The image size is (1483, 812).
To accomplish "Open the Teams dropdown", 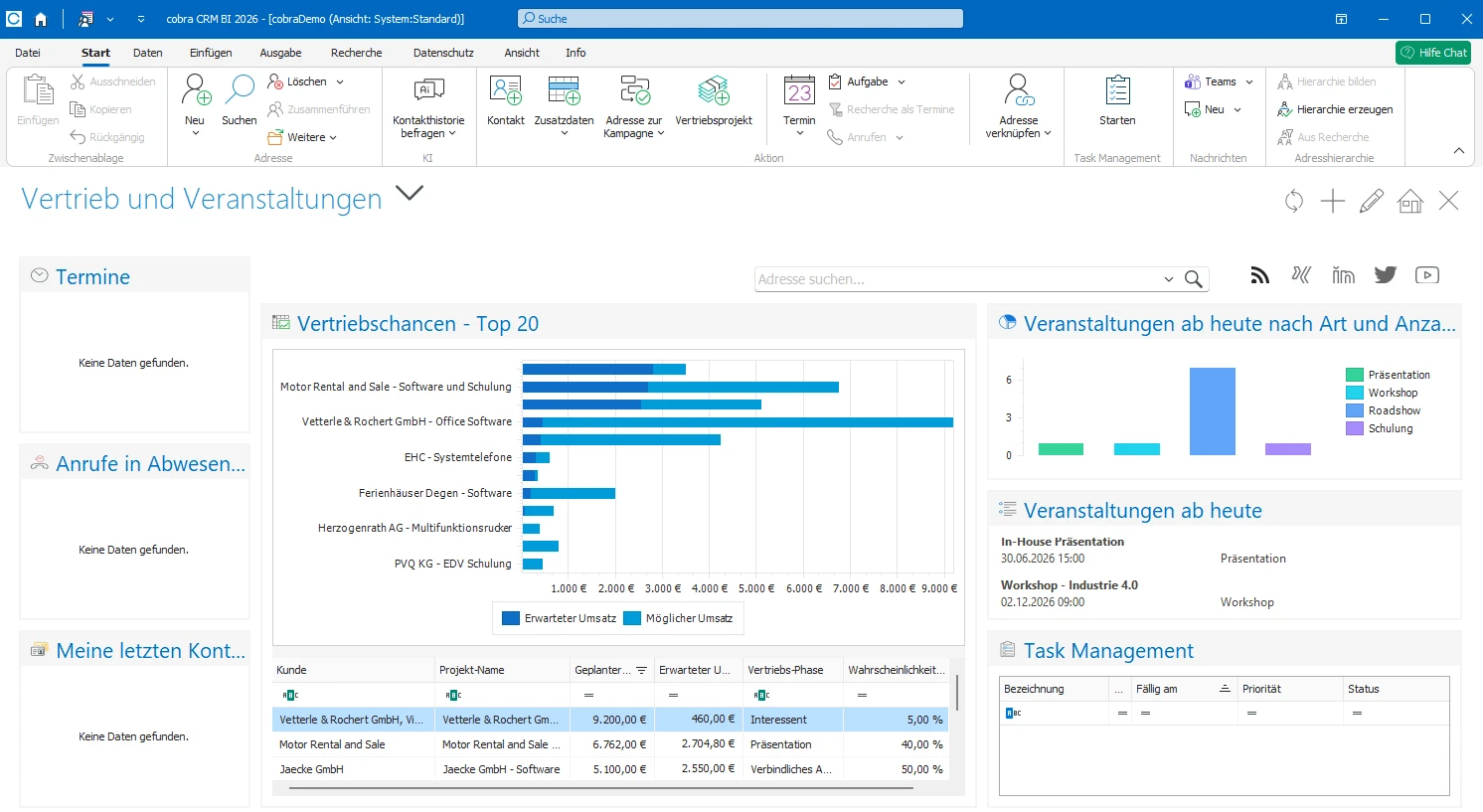I will (x=1249, y=81).
